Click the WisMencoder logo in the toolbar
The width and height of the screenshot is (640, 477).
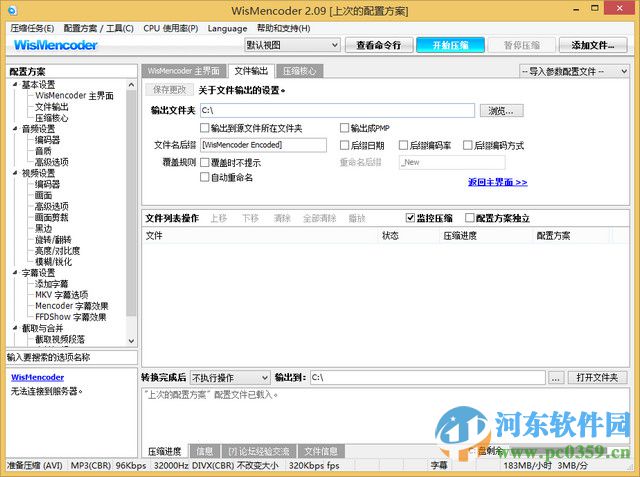click(56, 45)
